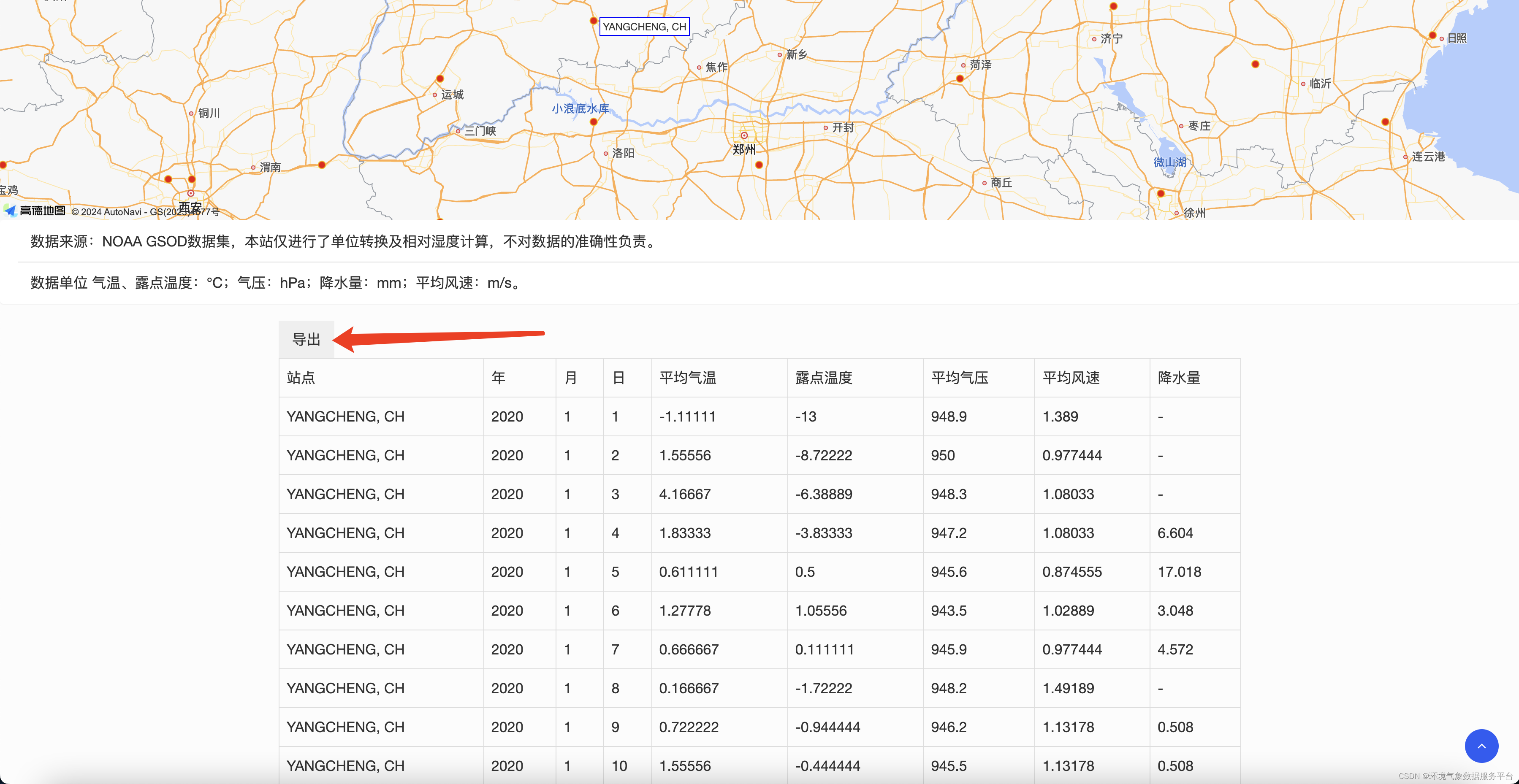Click the red station marker near 徐州
The height and width of the screenshot is (784, 1519).
1161,193
